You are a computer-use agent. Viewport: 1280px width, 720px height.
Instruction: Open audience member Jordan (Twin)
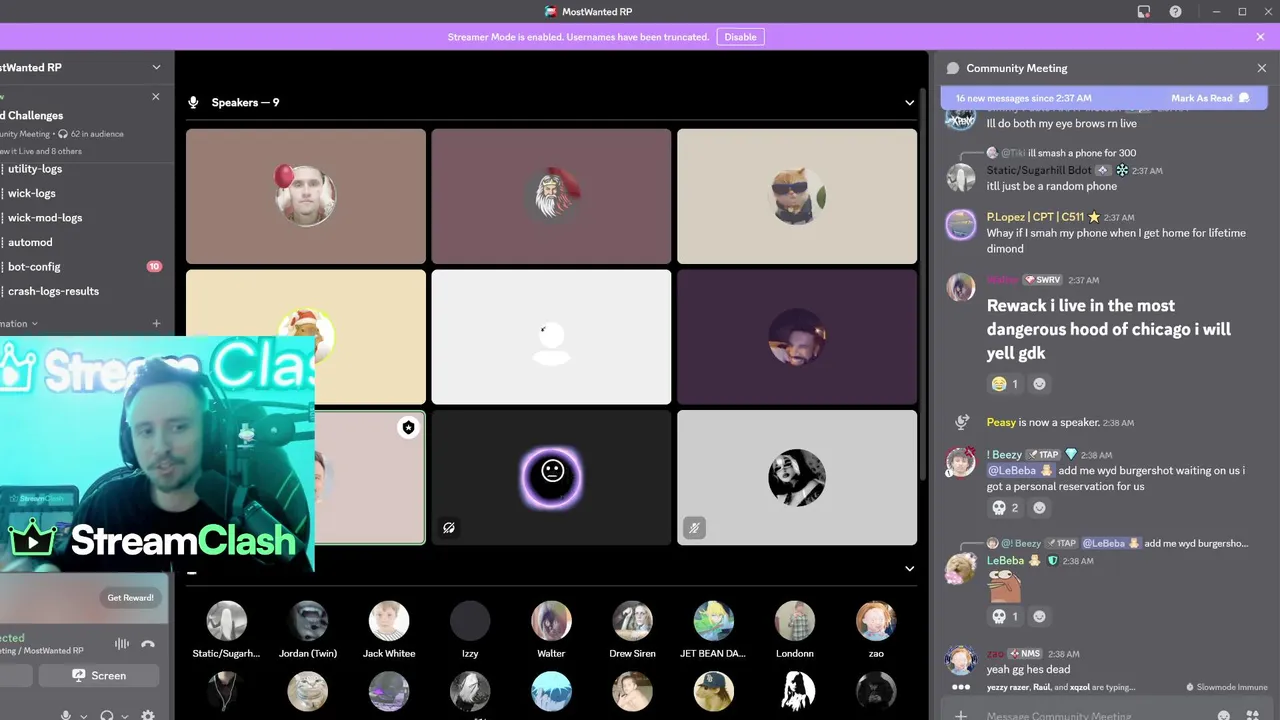[308, 621]
